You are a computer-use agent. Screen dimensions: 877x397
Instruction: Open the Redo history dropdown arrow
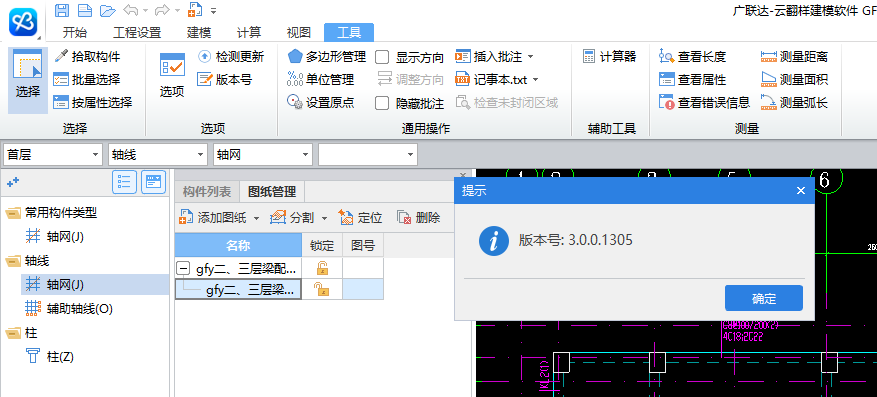pos(177,11)
